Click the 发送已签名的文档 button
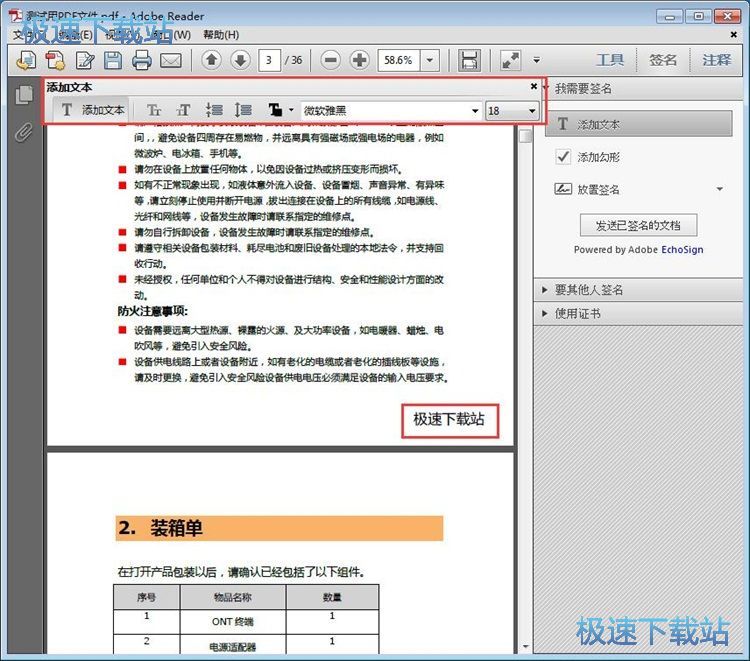750x661 pixels. pos(639,225)
